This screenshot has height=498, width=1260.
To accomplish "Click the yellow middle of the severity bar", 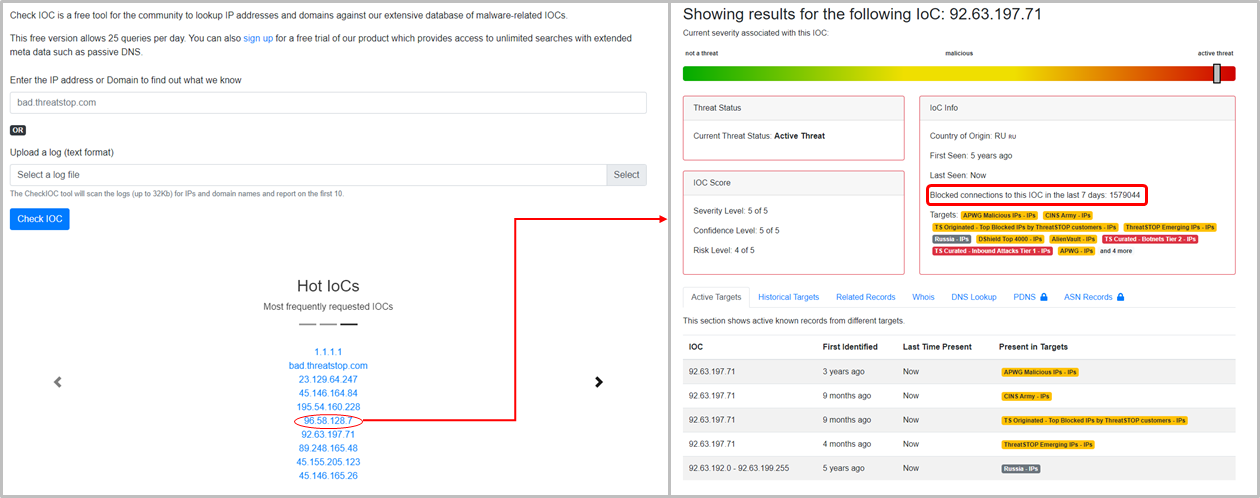I will coord(958,74).
